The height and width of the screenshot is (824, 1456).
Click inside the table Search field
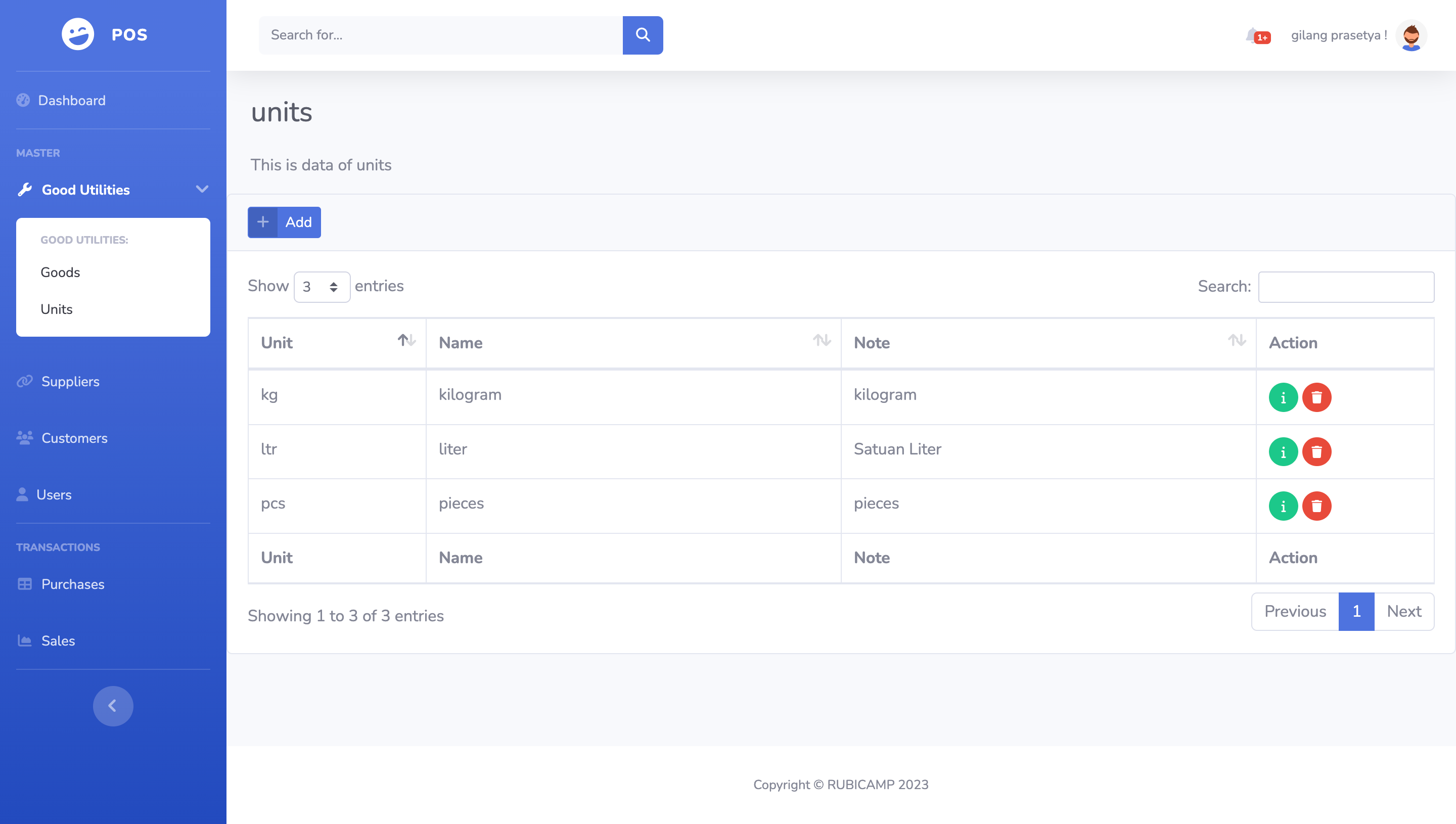coord(1346,286)
